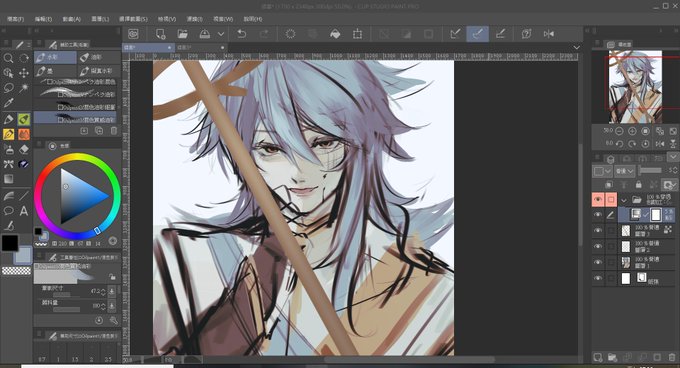
Task: Toggle snap to ruler in command bar
Action: 455,34
